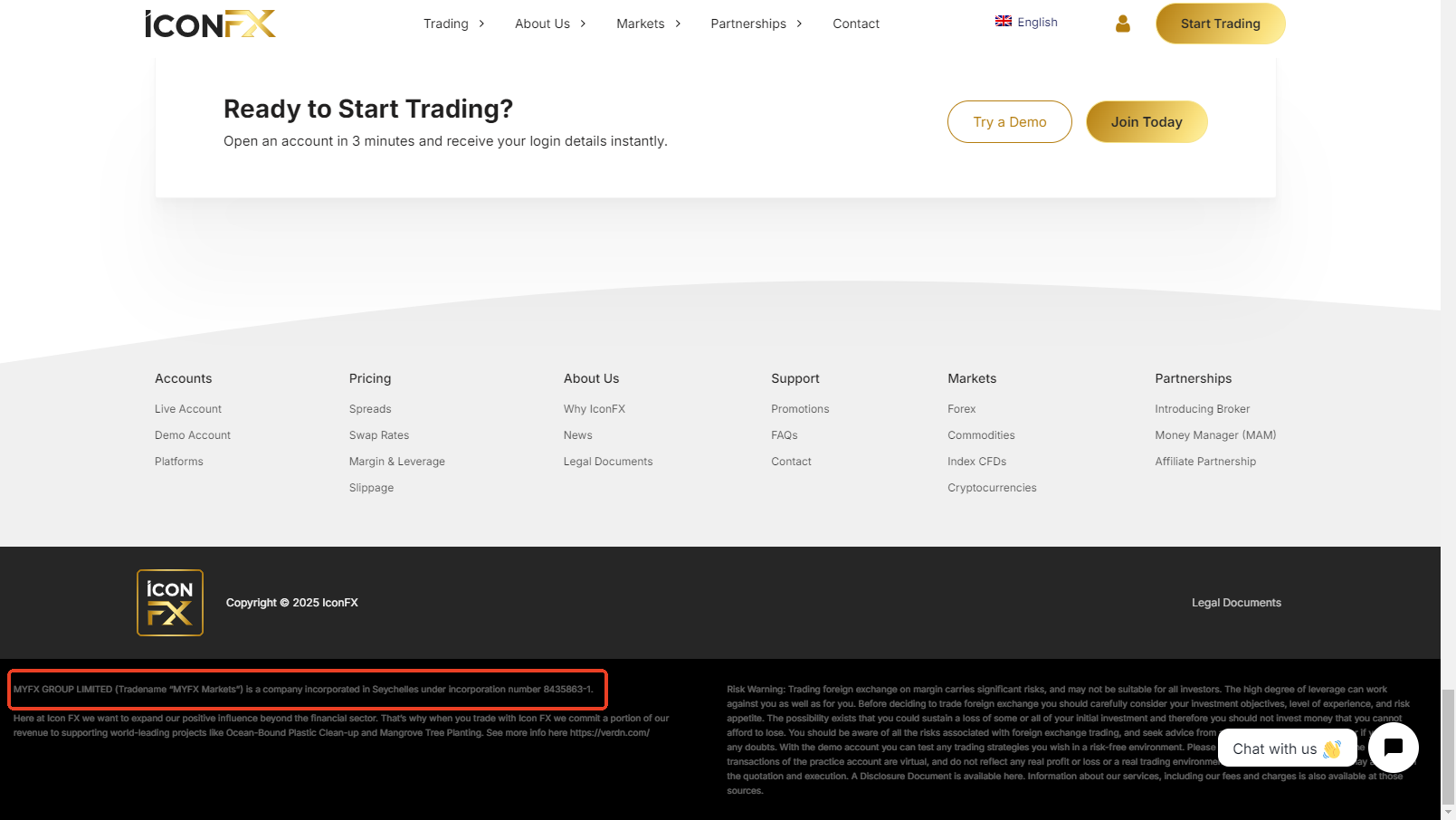1456x820 pixels.
Task: Expand the Trading menu chevron
Action: click(481, 24)
